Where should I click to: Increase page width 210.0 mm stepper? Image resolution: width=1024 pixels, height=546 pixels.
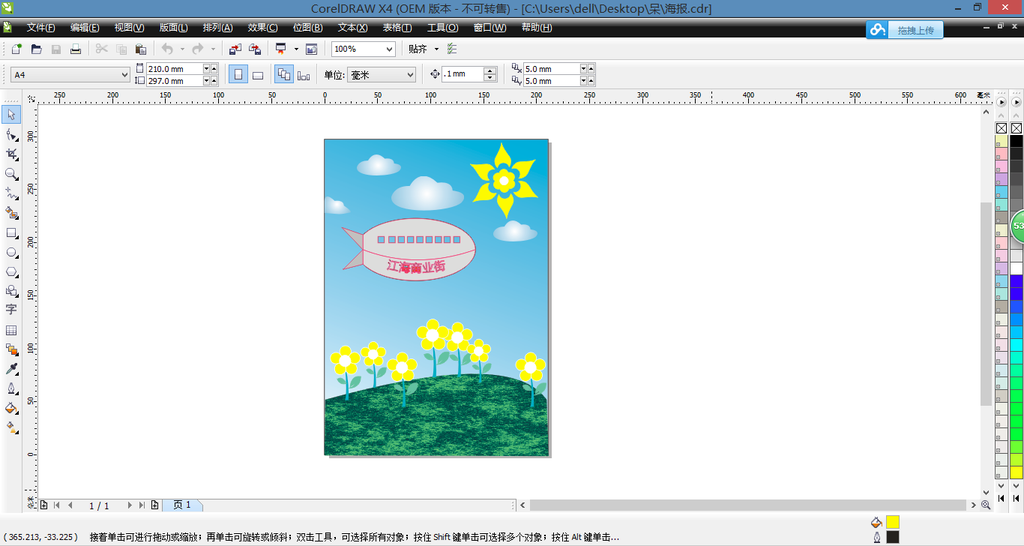(214, 69)
